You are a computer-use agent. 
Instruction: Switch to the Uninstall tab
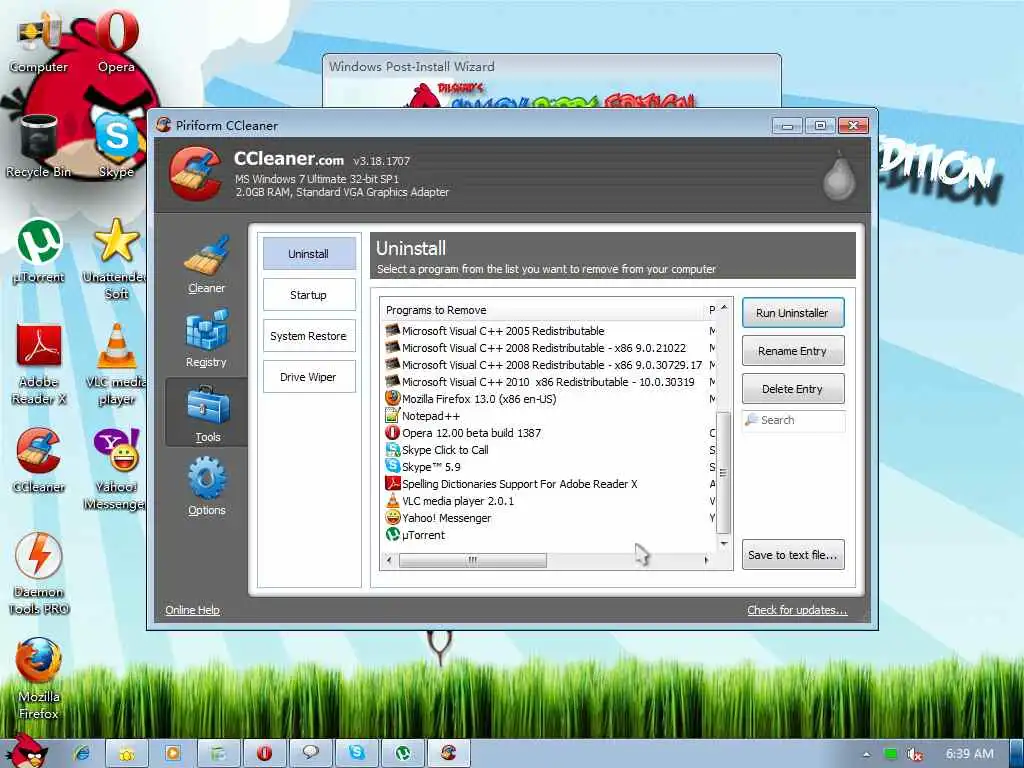(309, 253)
